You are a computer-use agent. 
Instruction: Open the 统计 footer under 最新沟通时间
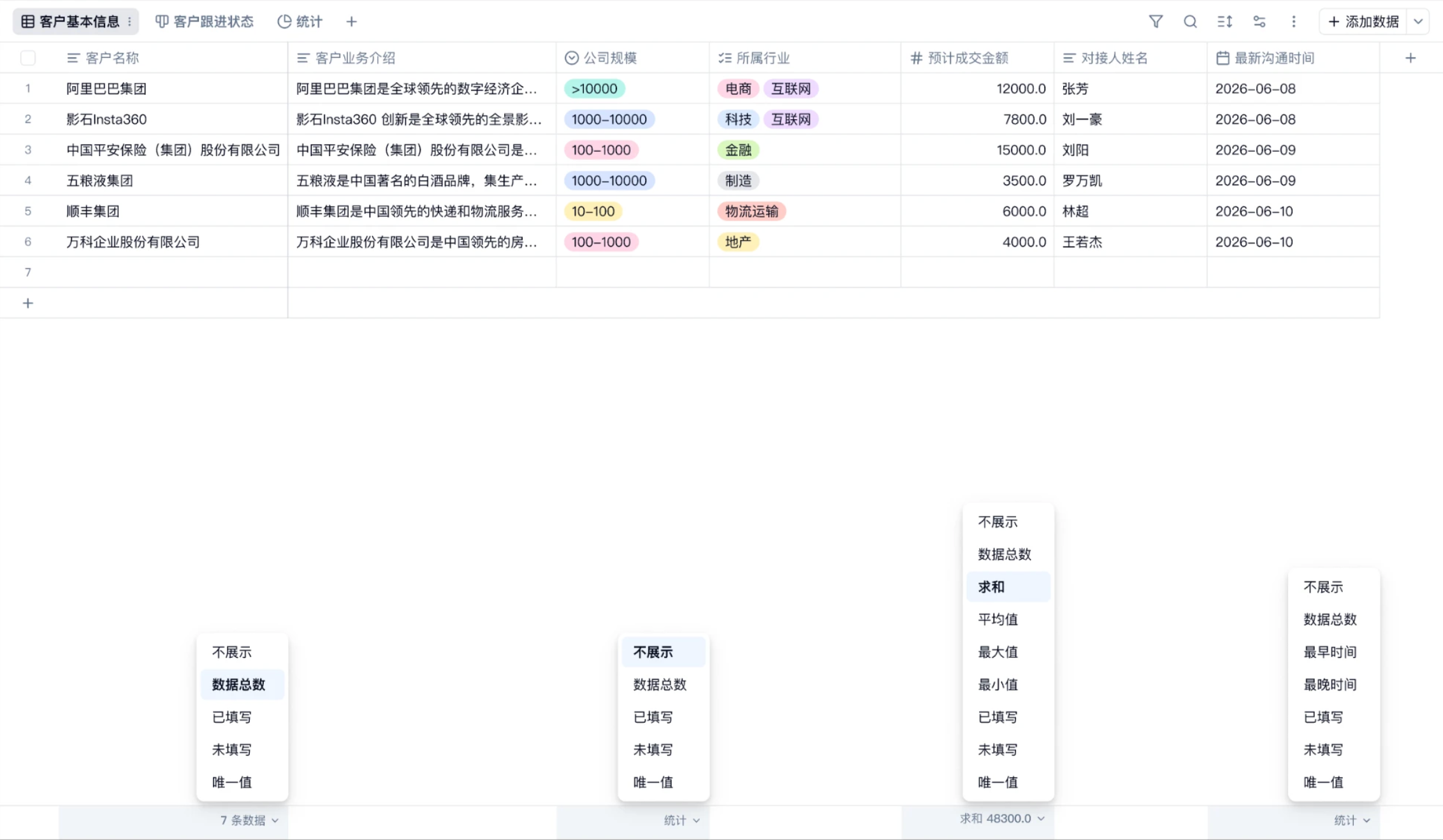(1352, 820)
